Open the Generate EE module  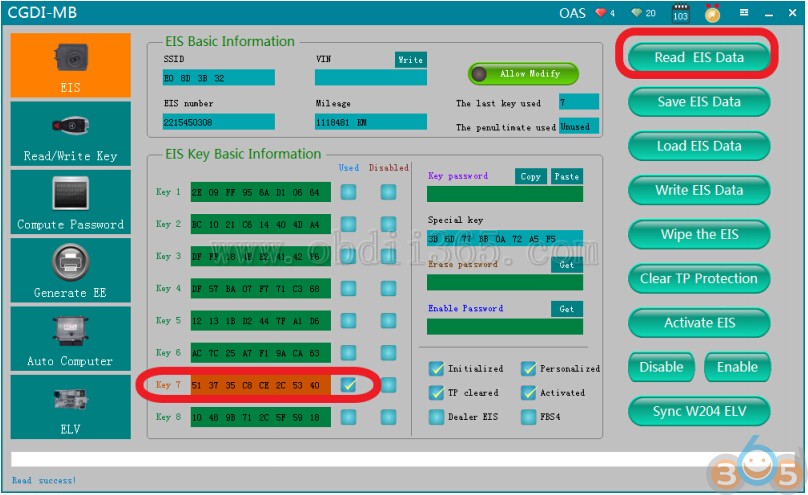71,270
